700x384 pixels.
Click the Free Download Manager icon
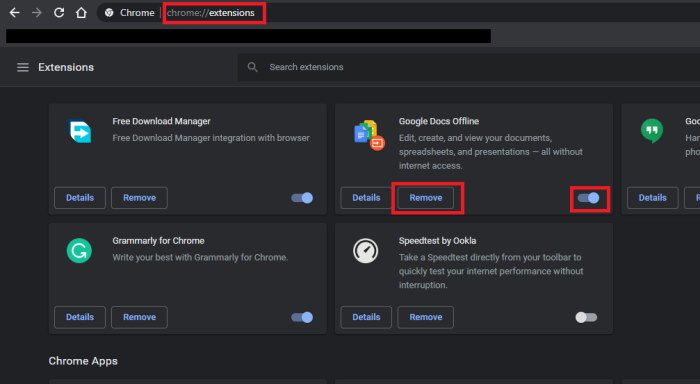[x=80, y=132]
